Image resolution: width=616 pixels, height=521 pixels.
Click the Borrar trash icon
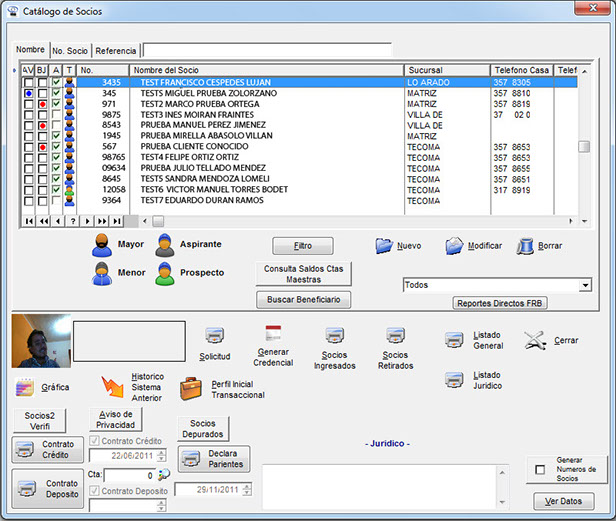point(526,245)
